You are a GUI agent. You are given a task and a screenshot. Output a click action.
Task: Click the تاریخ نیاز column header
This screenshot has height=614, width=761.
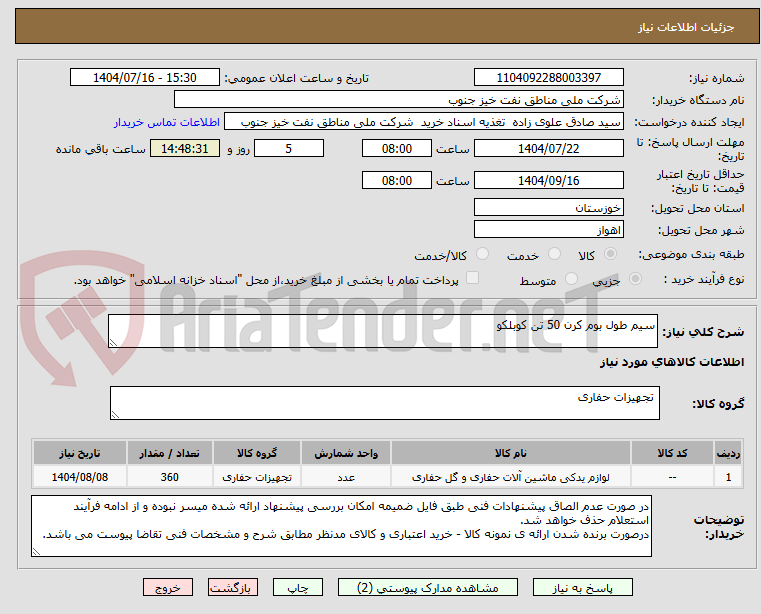click(x=80, y=453)
